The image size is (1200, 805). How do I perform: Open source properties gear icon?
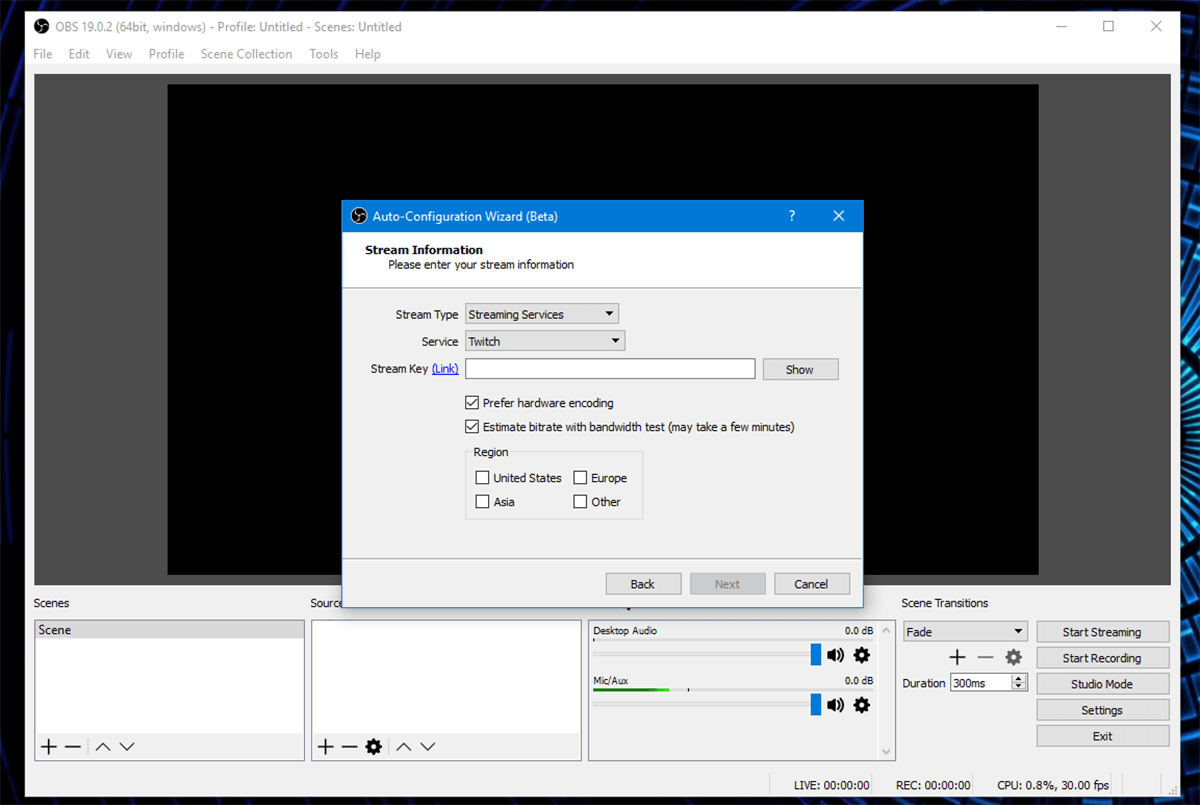[x=374, y=746]
